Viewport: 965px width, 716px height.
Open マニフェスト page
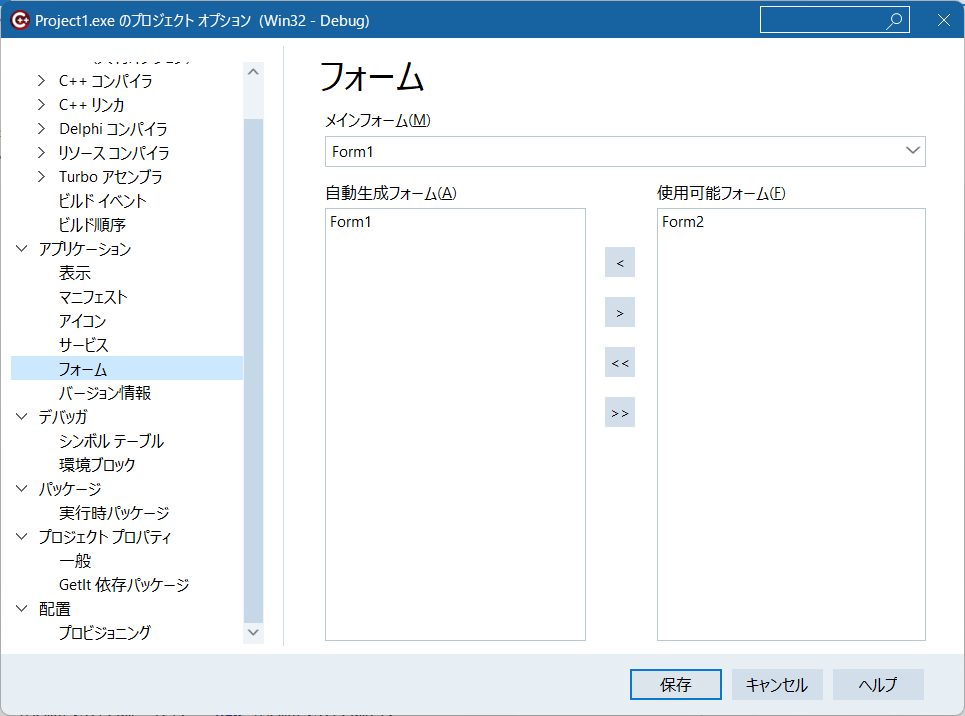click(x=93, y=297)
